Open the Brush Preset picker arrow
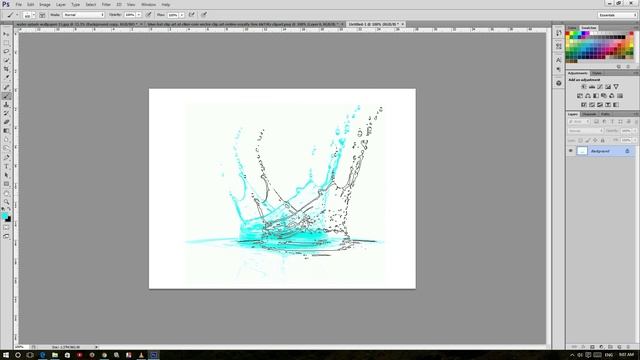 coord(33,15)
